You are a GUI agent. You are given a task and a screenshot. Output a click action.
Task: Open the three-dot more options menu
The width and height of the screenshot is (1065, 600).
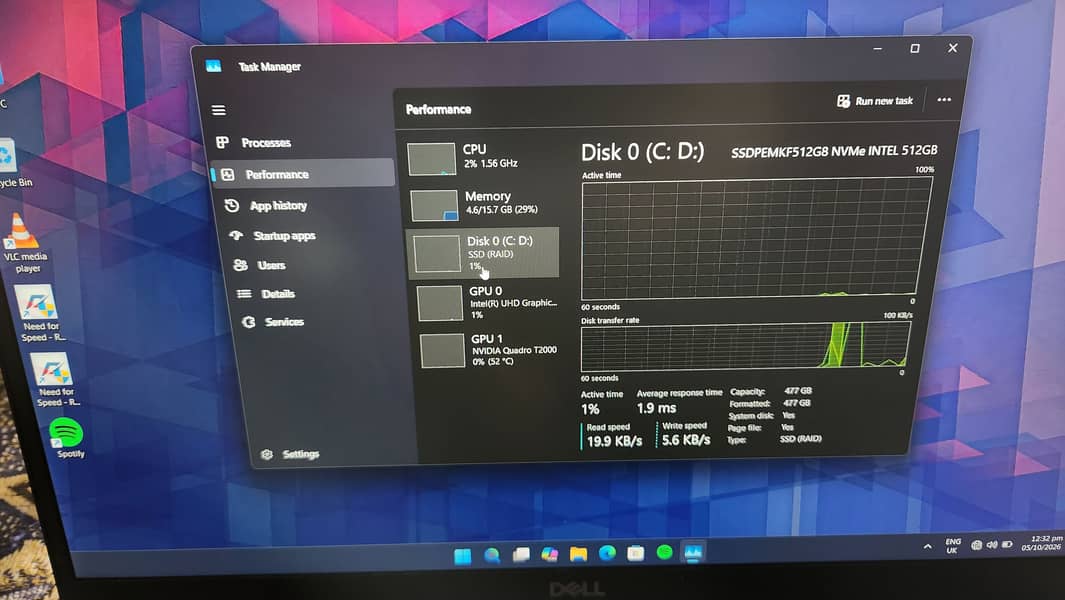944,100
